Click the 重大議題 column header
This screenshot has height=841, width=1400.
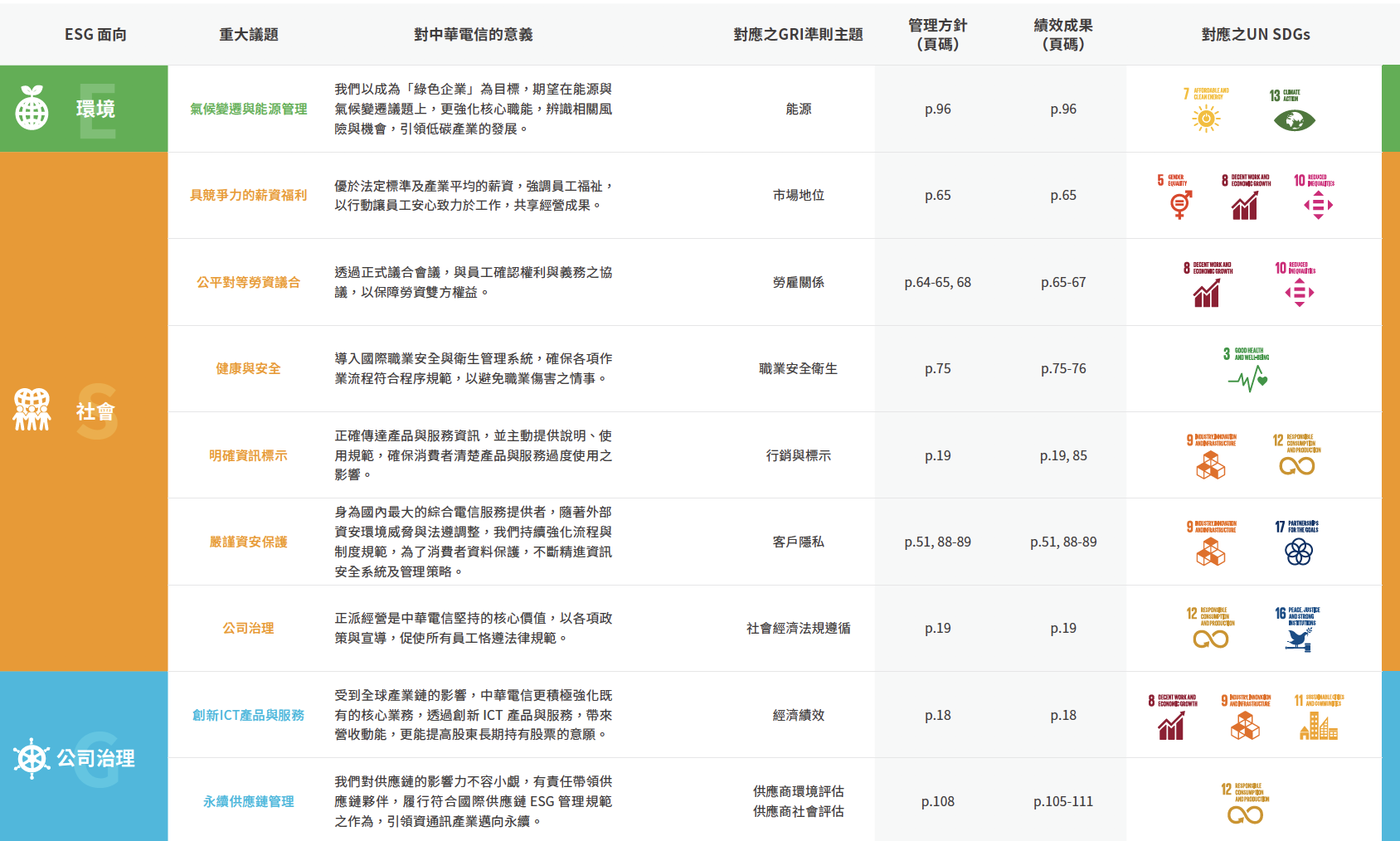coord(249,34)
